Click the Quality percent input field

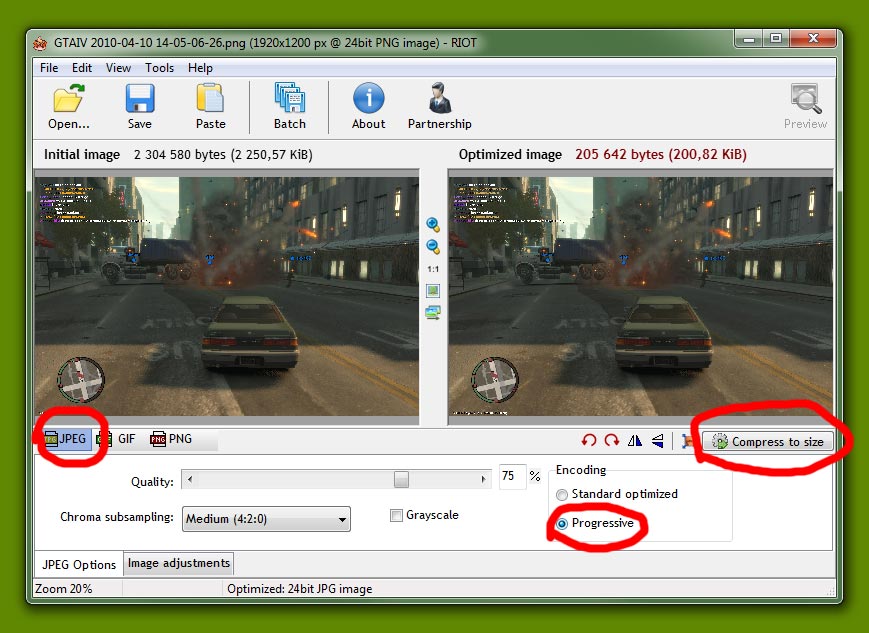[512, 476]
